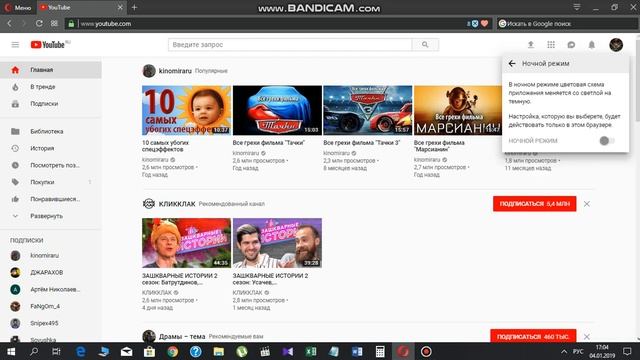640x360 pixels.
Task: Open the messages chat bubble icon
Action: 571,44
